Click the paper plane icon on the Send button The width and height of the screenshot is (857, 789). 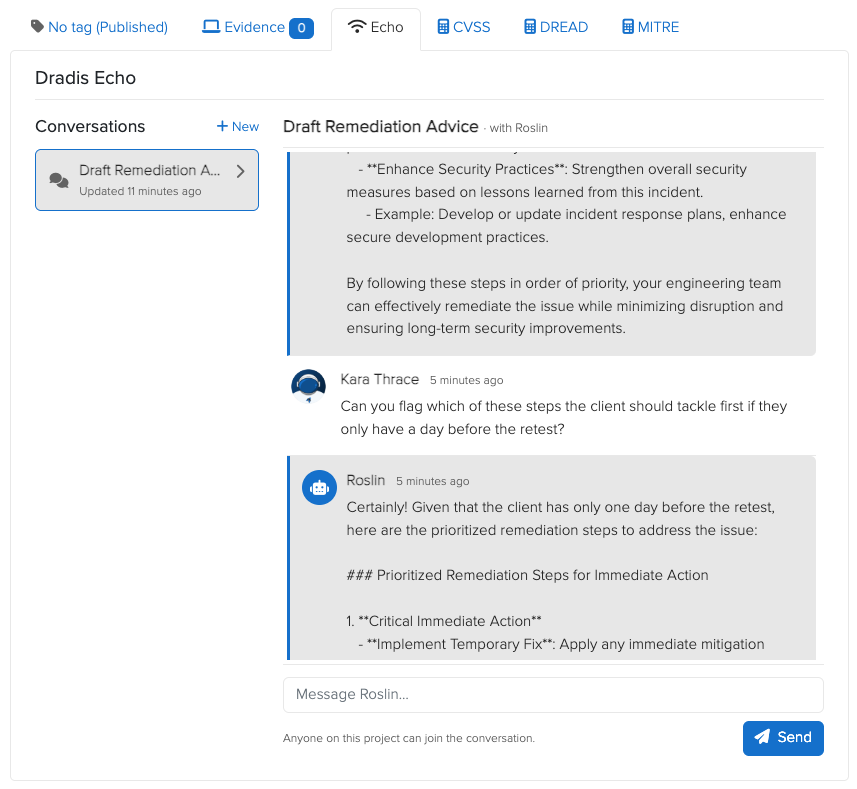[x=762, y=737]
